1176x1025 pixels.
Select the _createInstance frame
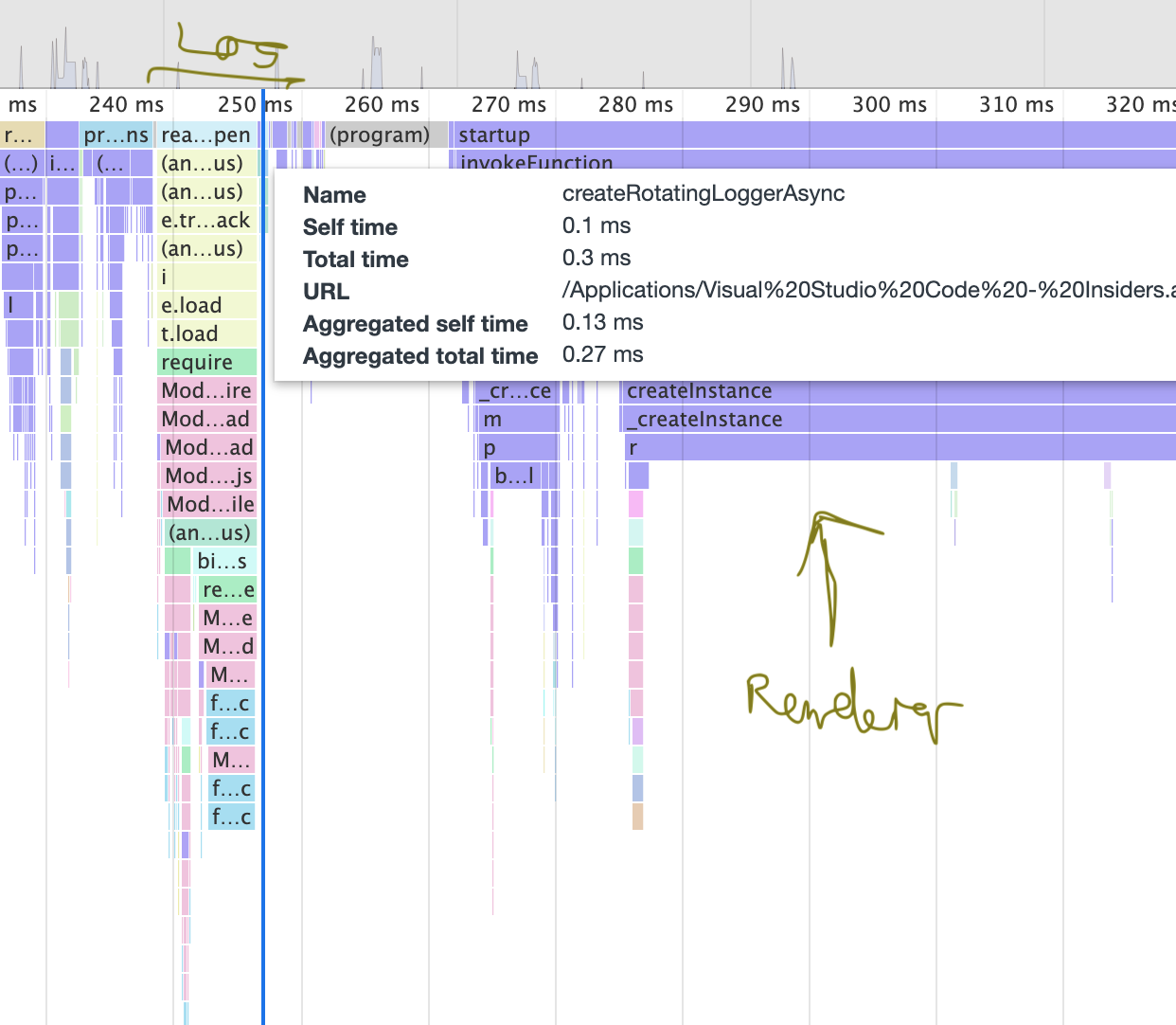tap(704, 419)
